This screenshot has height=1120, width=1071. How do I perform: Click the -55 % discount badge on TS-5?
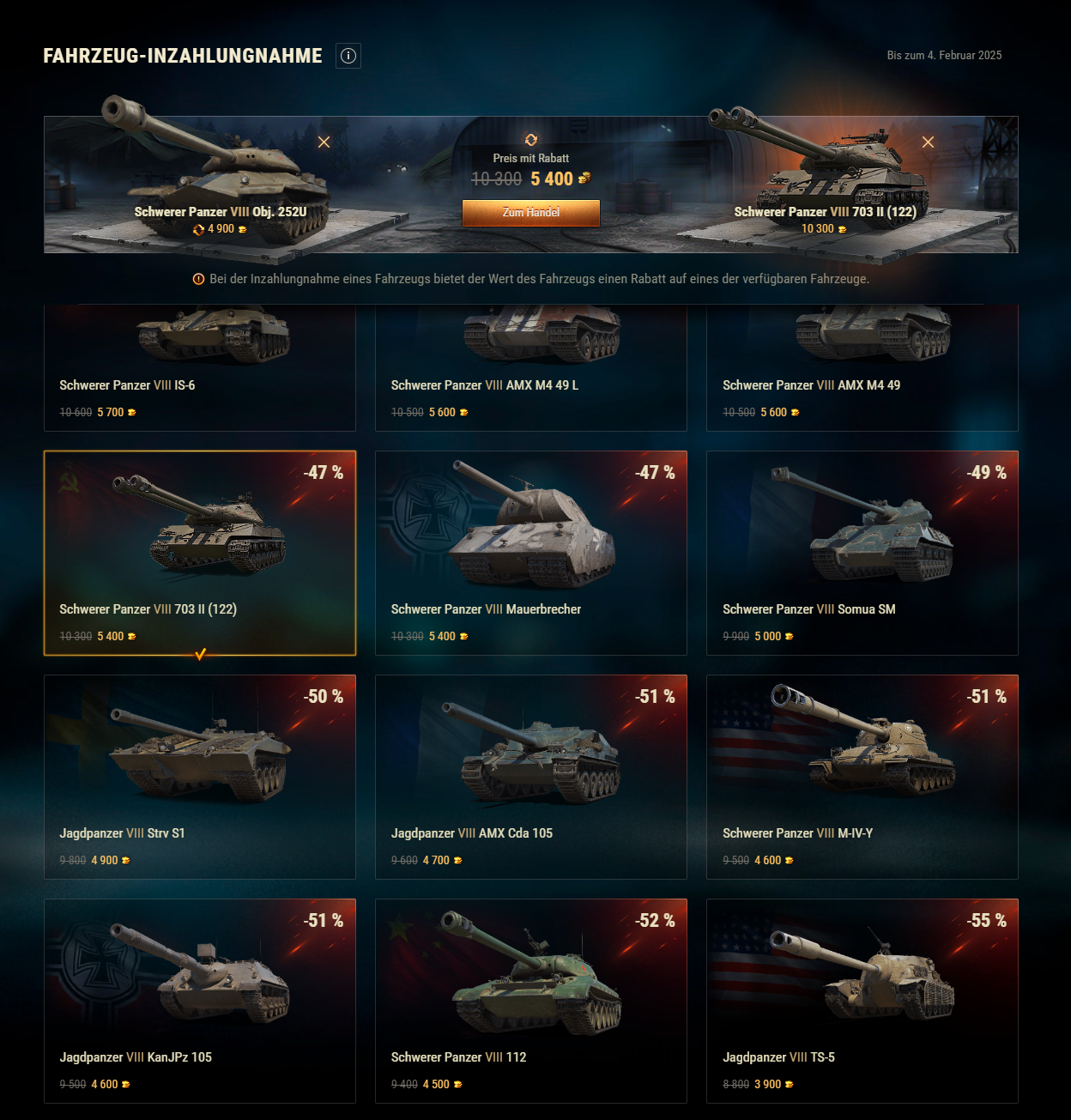point(986,921)
